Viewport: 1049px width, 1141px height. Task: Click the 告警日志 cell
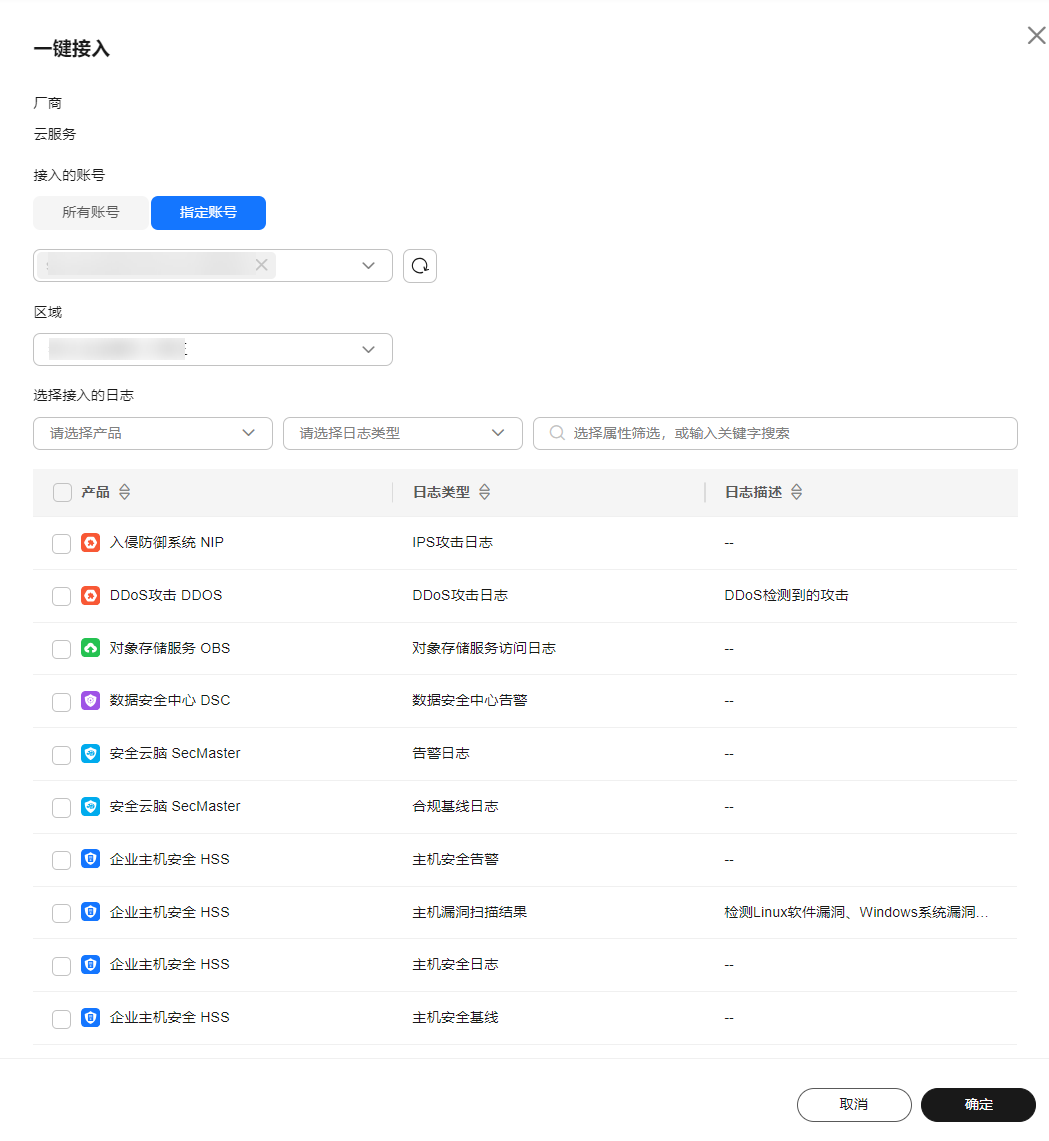[x=441, y=753]
